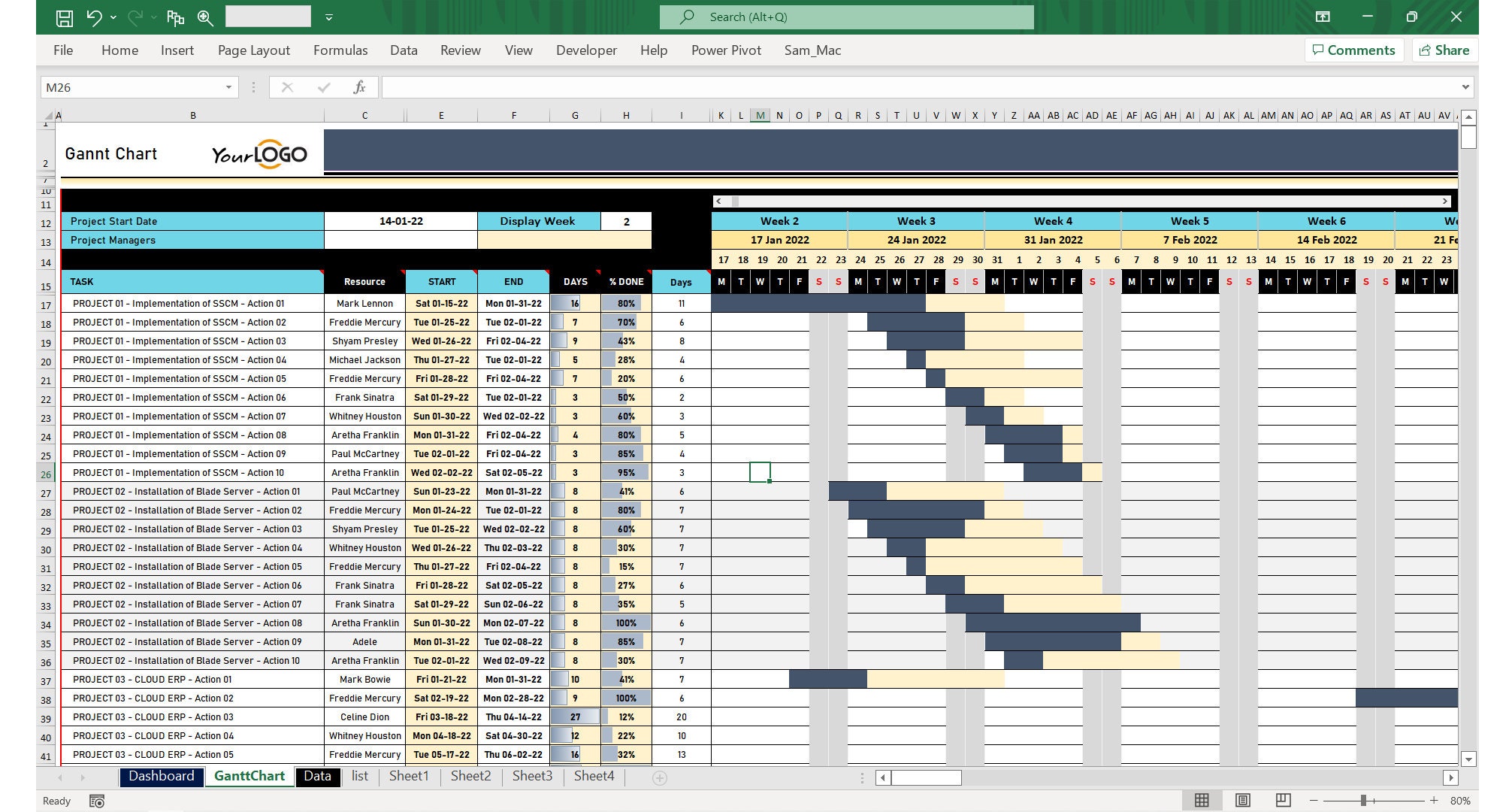This screenshot has height=812, width=1512.
Task: Click the Save icon on Quick Access Toolbar
Action: click(x=65, y=16)
